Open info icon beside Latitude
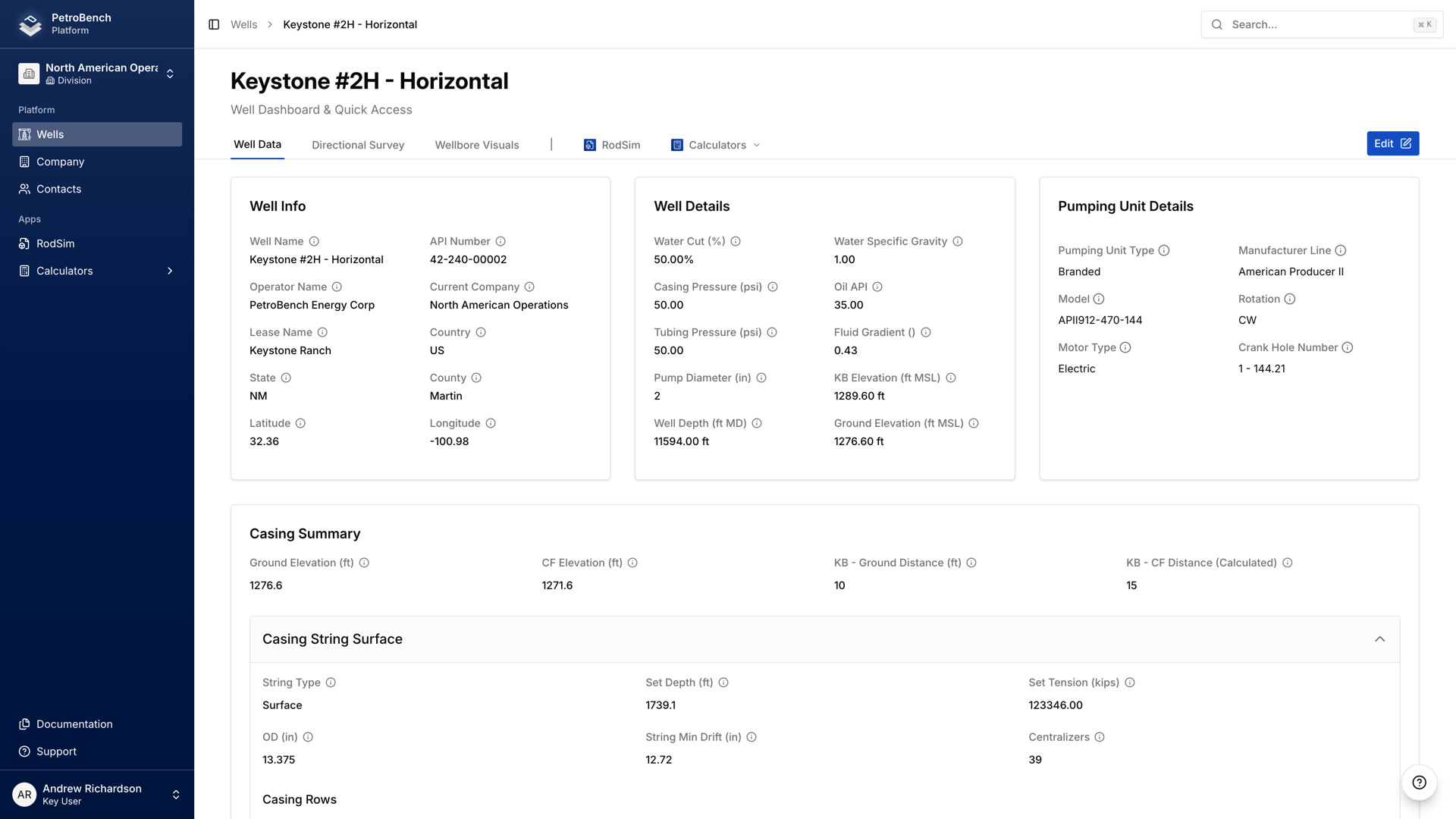 [x=300, y=423]
